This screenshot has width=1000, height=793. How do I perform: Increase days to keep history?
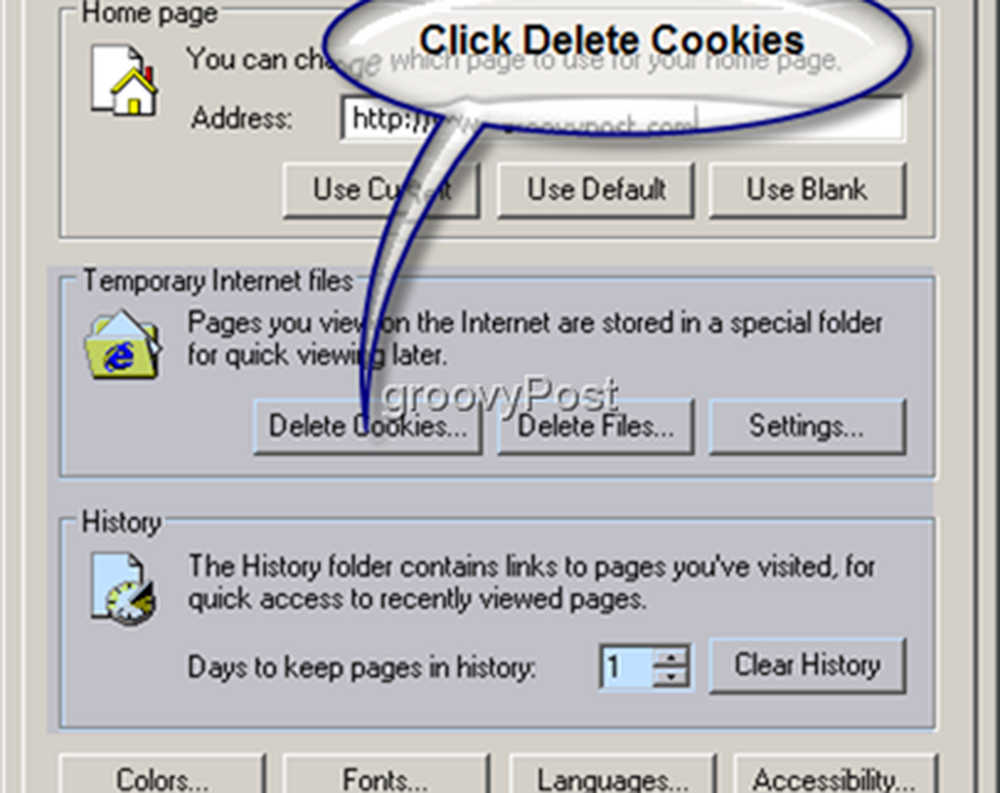pos(671,656)
